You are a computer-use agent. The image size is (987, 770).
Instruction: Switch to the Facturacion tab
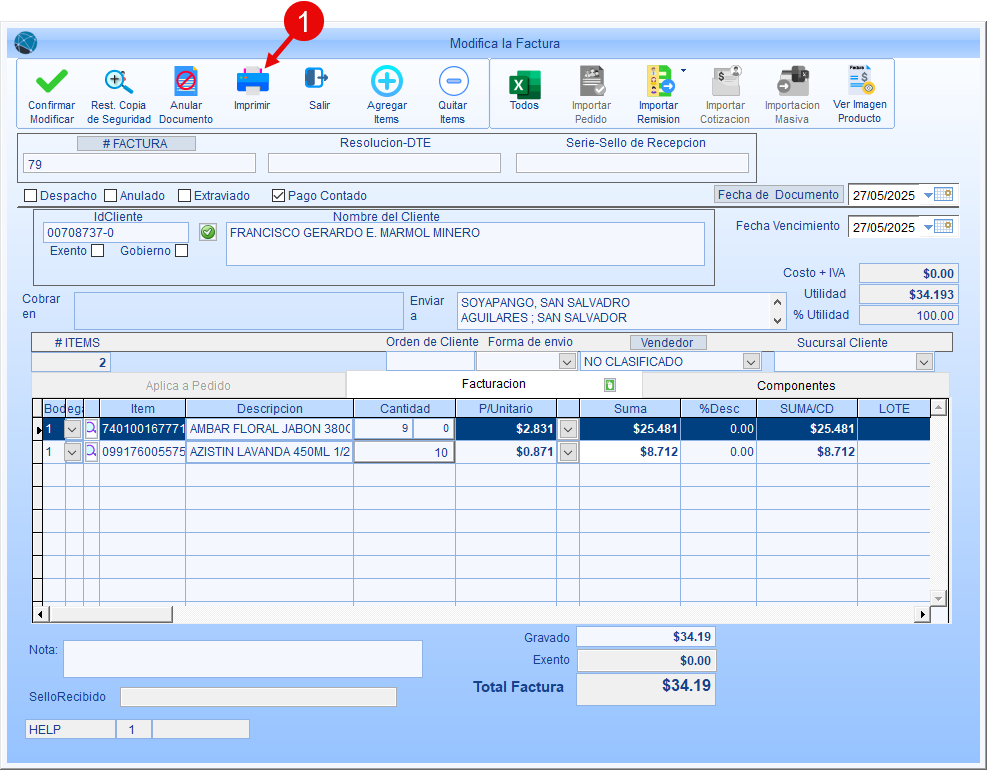coord(494,384)
